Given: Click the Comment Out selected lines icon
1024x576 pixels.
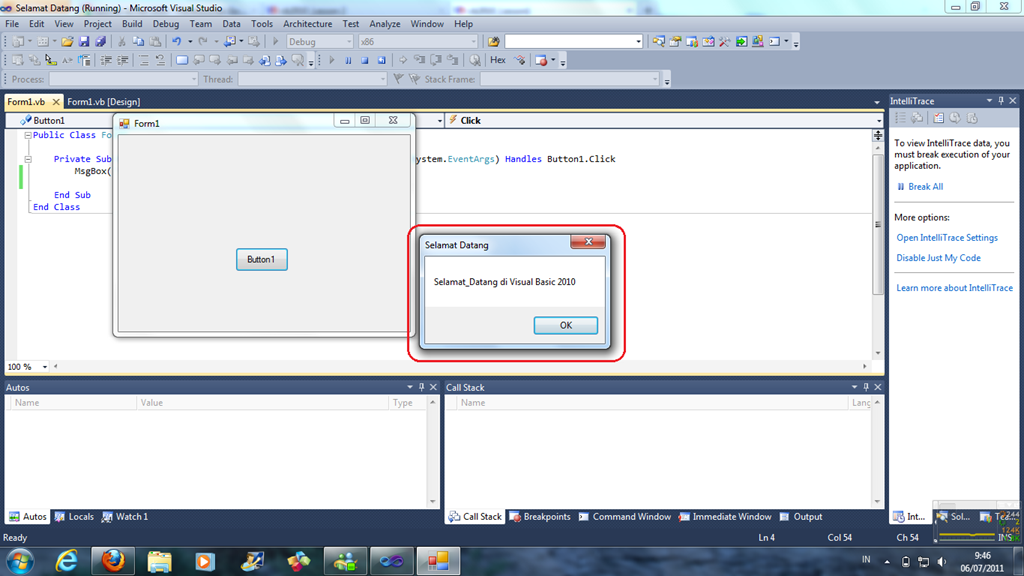Looking at the screenshot, I should (x=144, y=61).
